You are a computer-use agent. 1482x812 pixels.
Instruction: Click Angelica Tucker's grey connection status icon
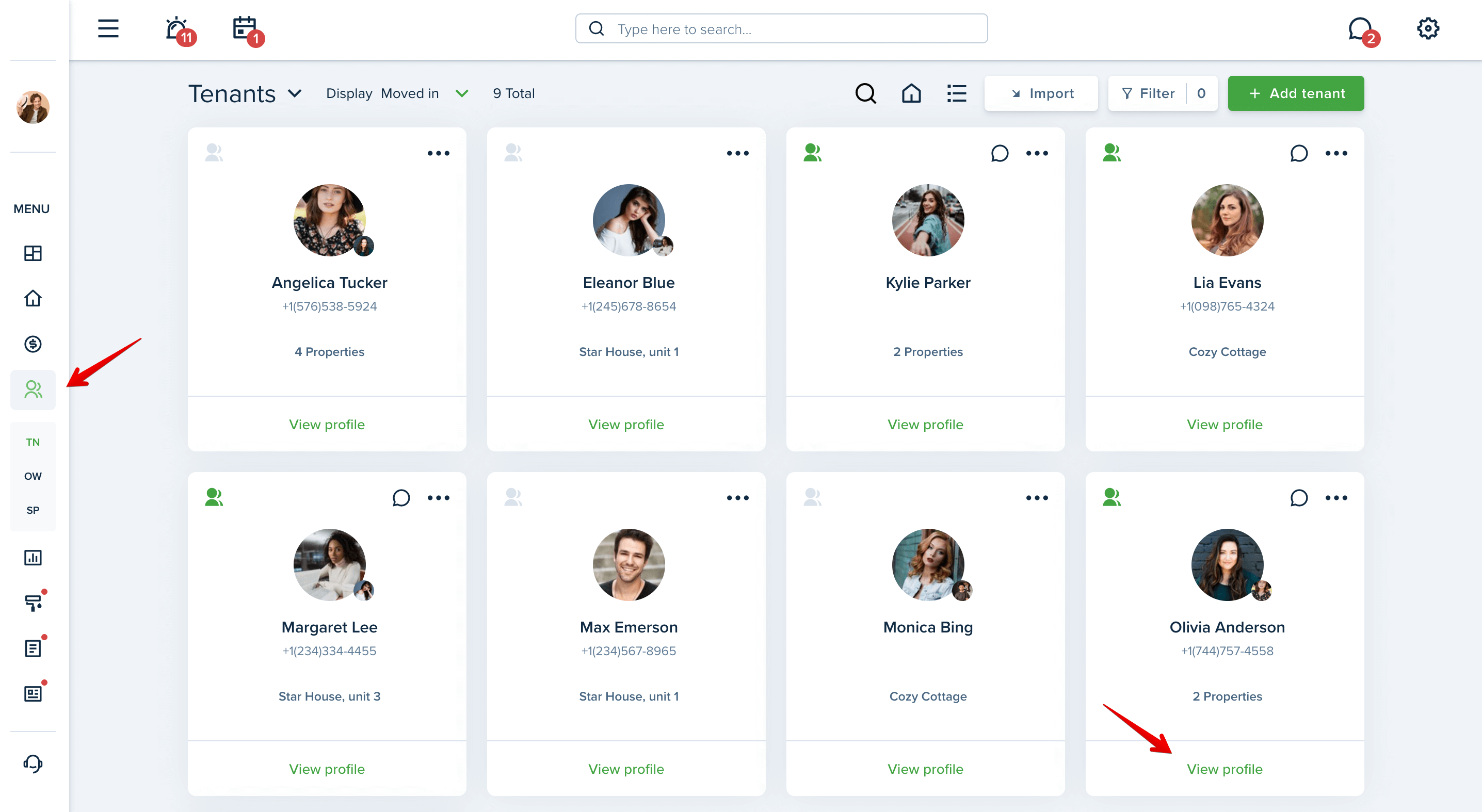tap(214, 152)
